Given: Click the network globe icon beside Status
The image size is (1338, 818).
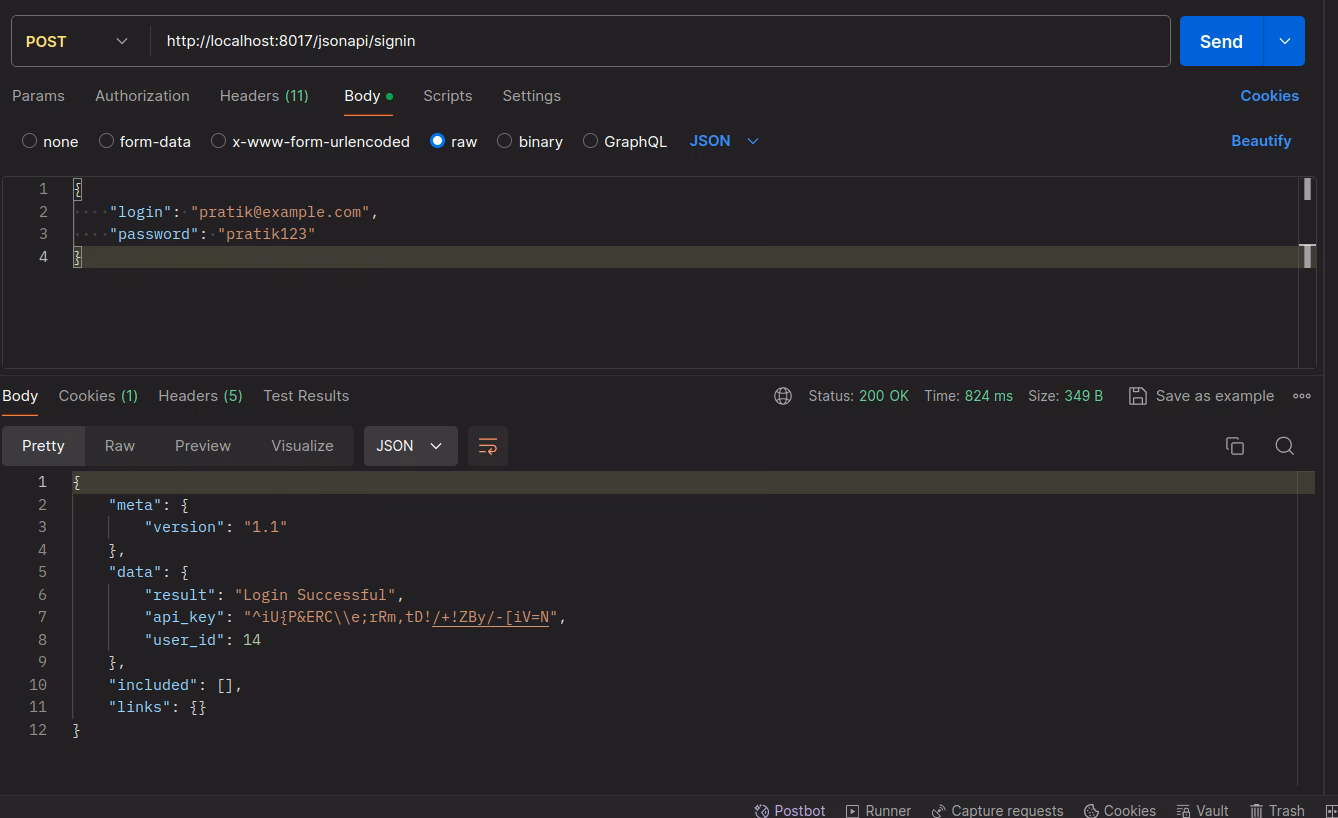Looking at the screenshot, I should pyautogui.click(x=783, y=396).
